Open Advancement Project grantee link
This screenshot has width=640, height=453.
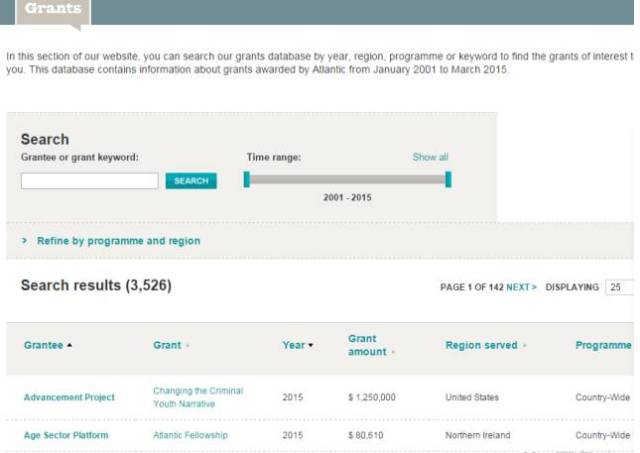(x=69, y=397)
